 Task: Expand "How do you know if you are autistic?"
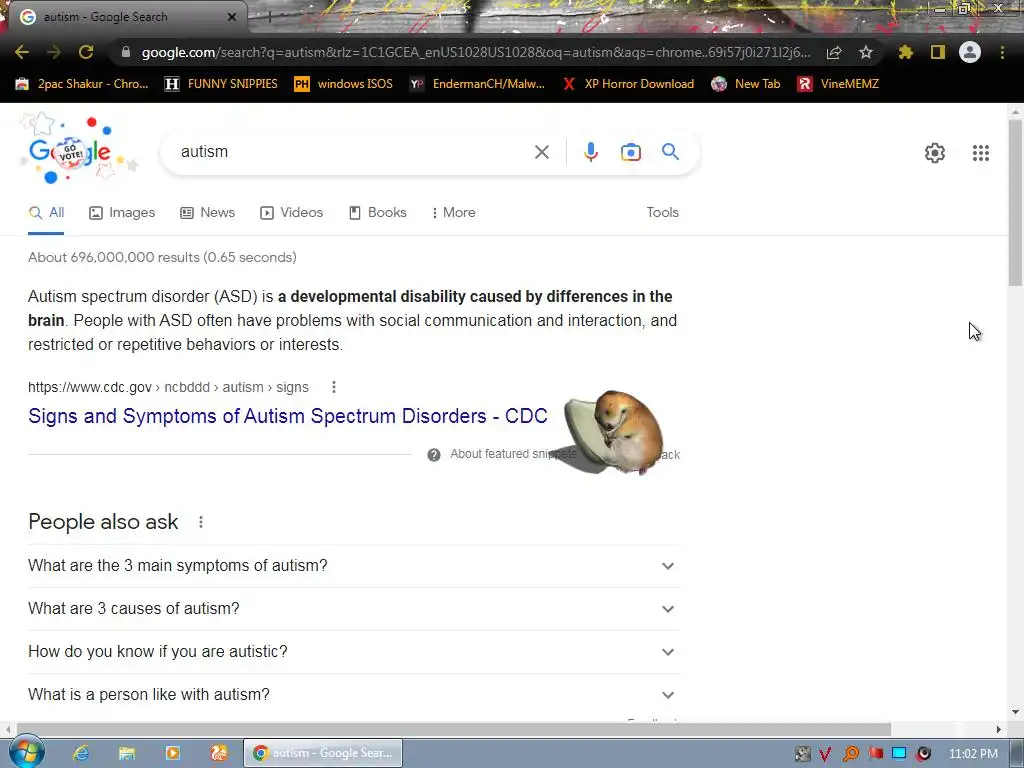pyautogui.click(x=354, y=652)
